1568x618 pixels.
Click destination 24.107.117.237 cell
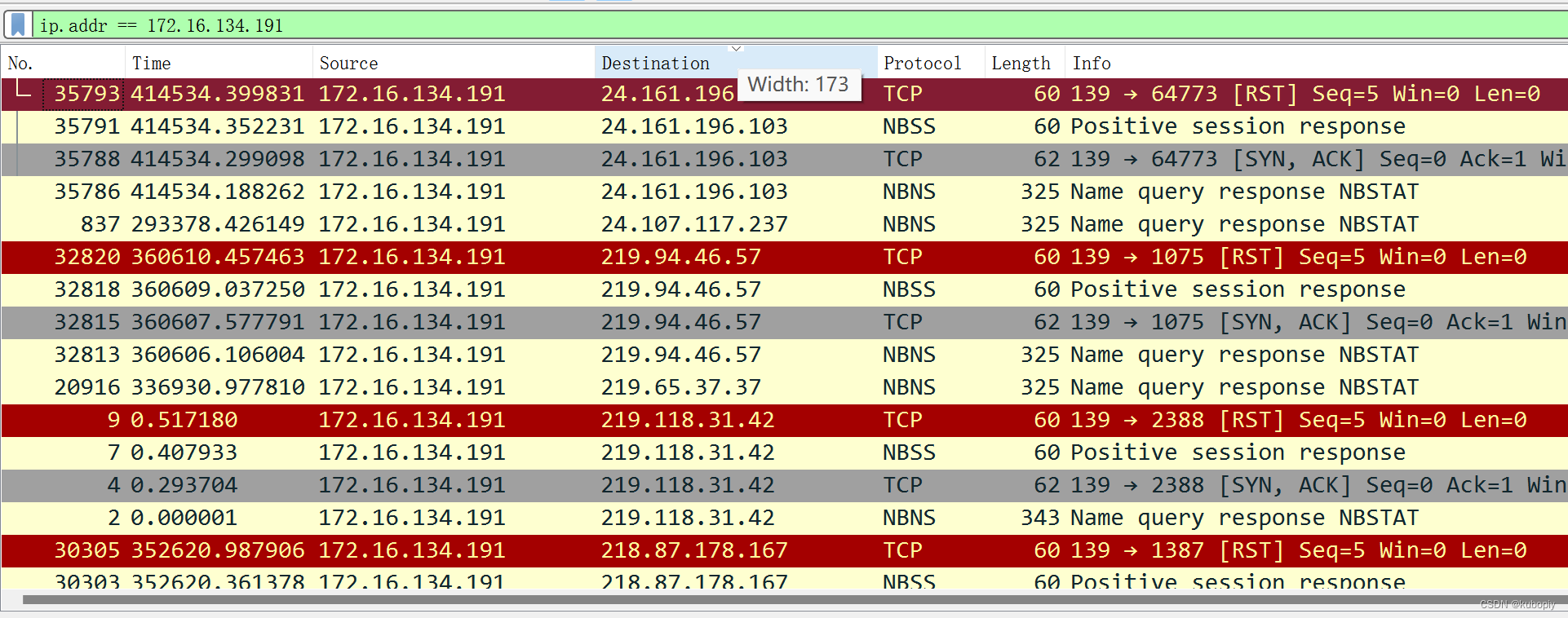click(x=694, y=224)
